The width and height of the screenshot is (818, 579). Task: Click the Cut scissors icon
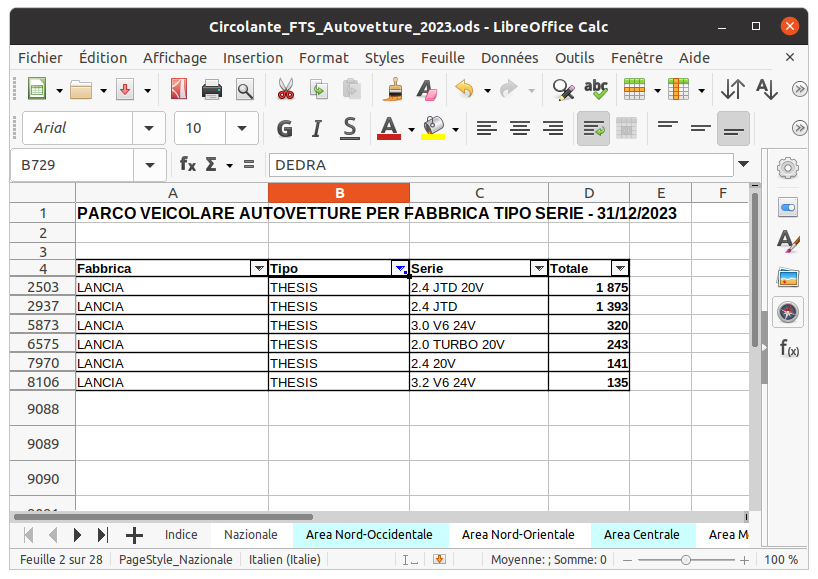[x=286, y=90]
